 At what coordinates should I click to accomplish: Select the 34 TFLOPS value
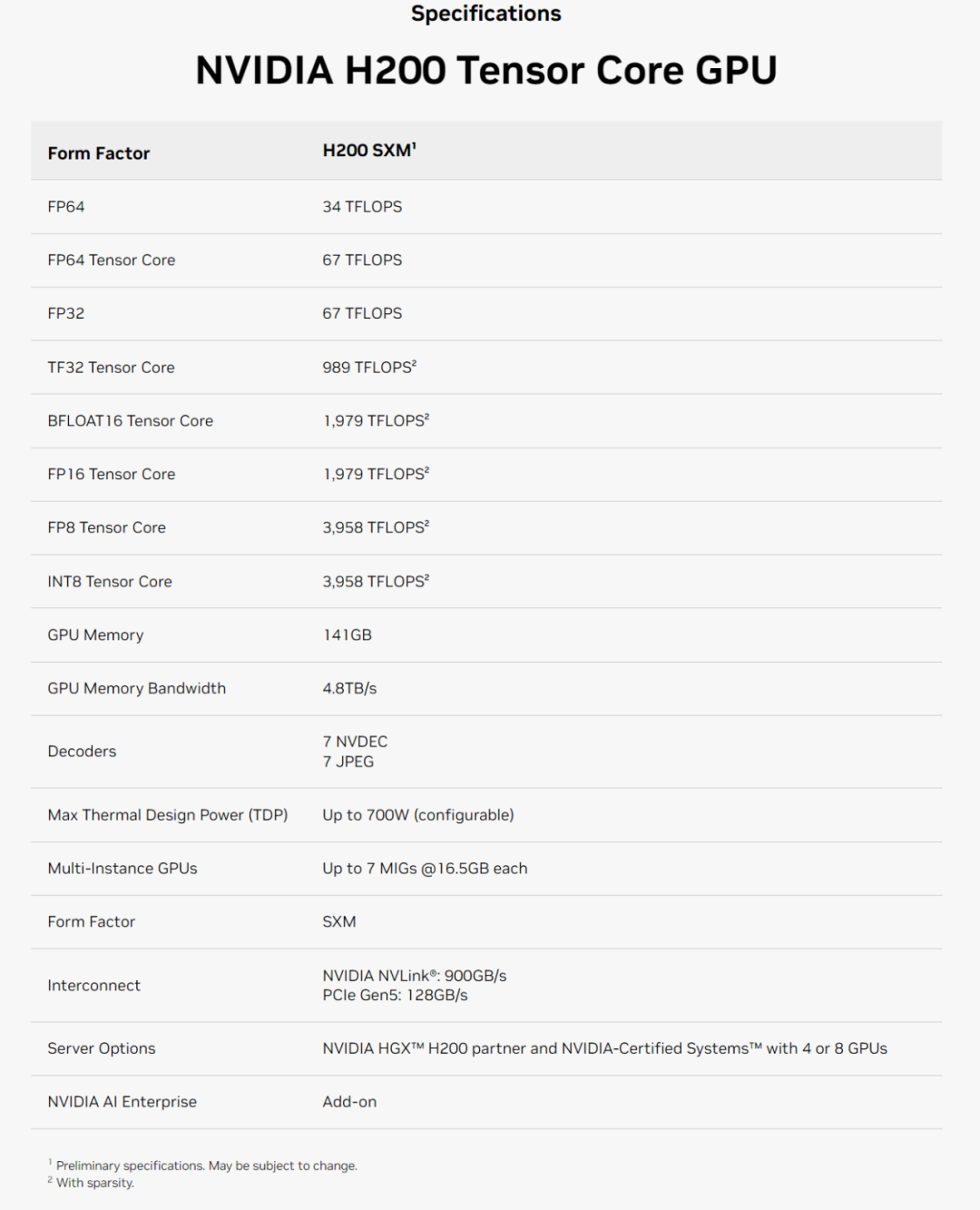362,207
